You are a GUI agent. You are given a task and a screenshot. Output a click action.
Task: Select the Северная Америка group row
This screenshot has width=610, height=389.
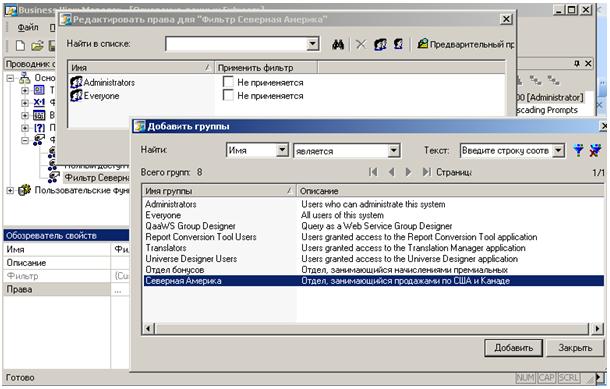click(x=373, y=280)
